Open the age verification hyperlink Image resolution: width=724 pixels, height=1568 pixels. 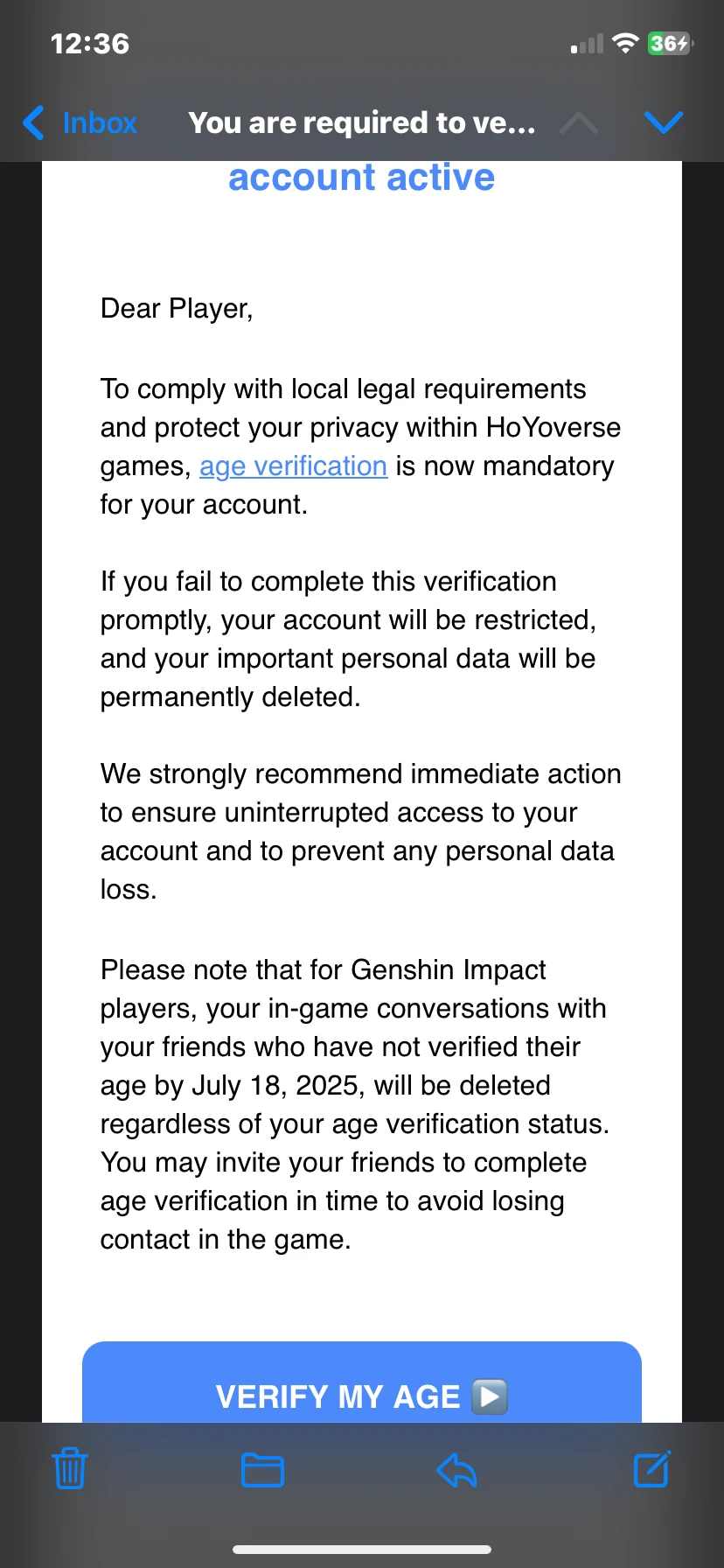293,465
